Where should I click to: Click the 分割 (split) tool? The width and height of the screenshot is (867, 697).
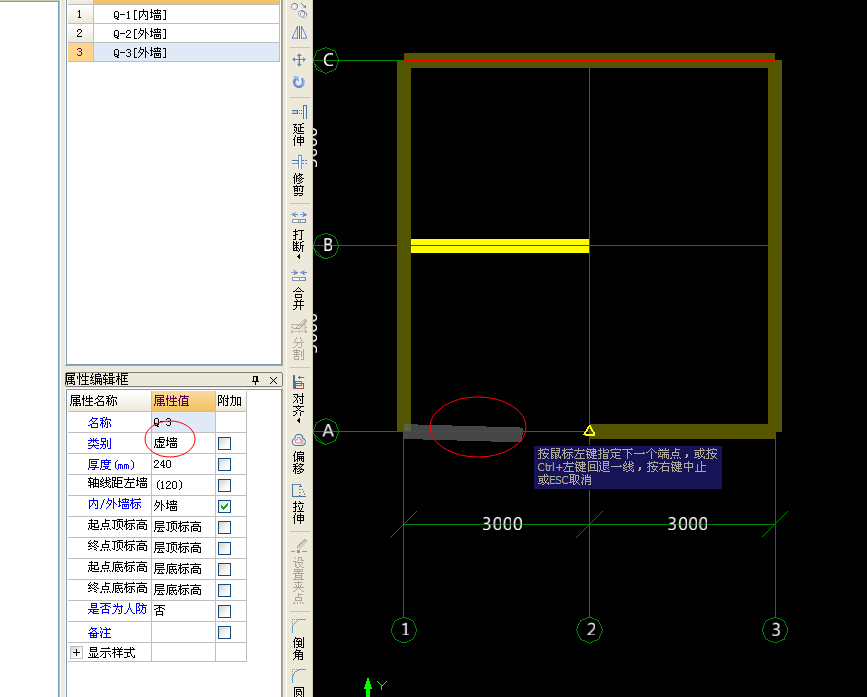pyautogui.click(x=299, y=340)
